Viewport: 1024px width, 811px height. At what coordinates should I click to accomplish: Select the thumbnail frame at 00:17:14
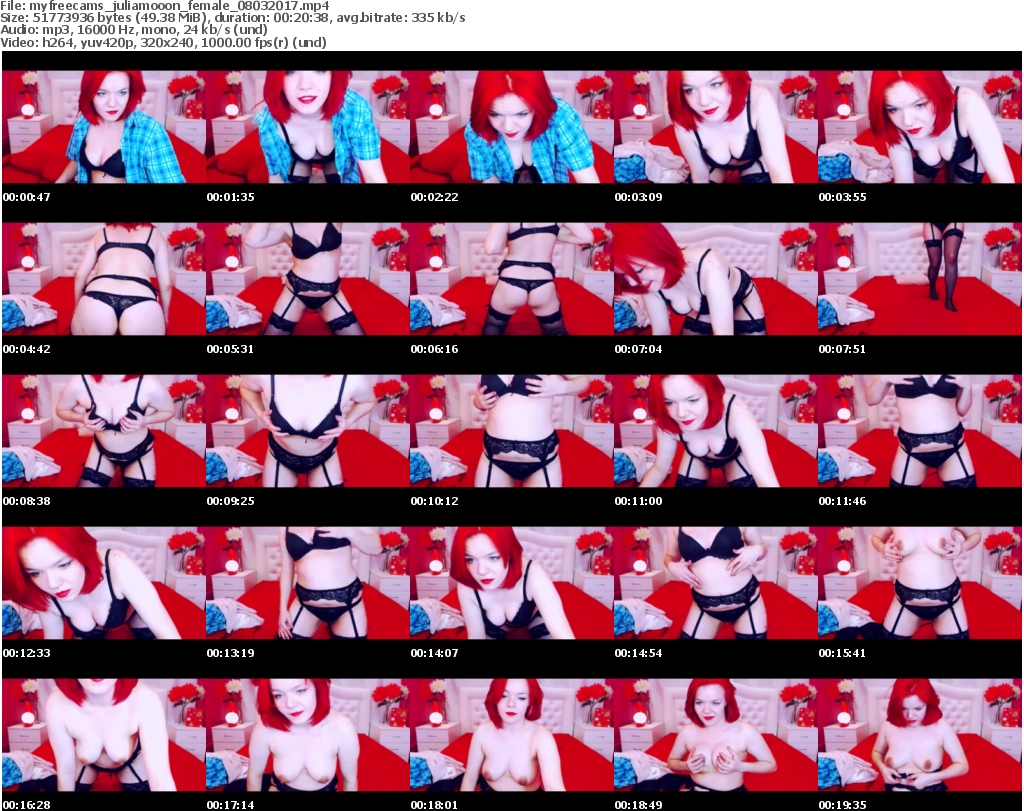point(308,735)
